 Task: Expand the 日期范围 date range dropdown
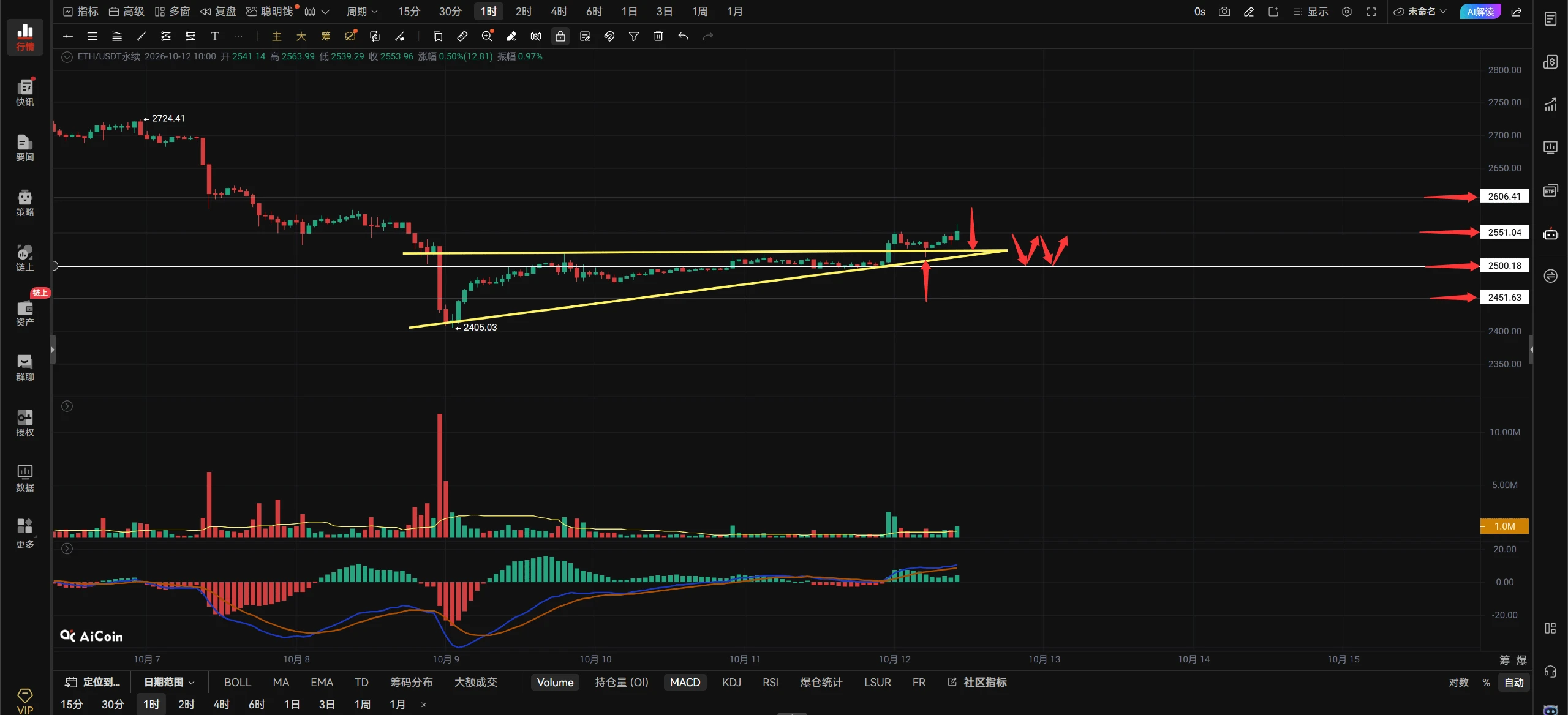point(169,682)
